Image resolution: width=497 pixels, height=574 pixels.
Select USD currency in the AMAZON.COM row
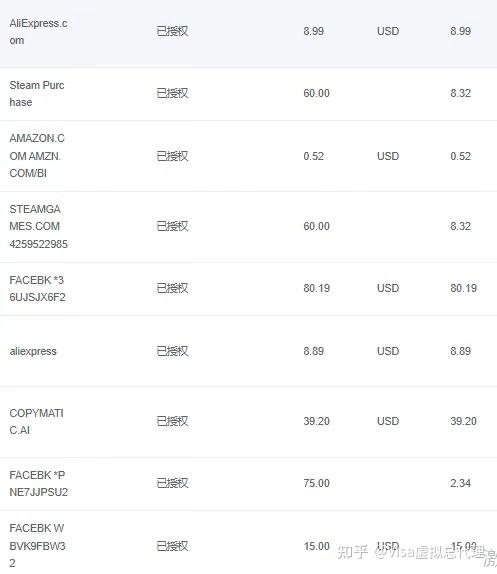click(x=388, y=156)
